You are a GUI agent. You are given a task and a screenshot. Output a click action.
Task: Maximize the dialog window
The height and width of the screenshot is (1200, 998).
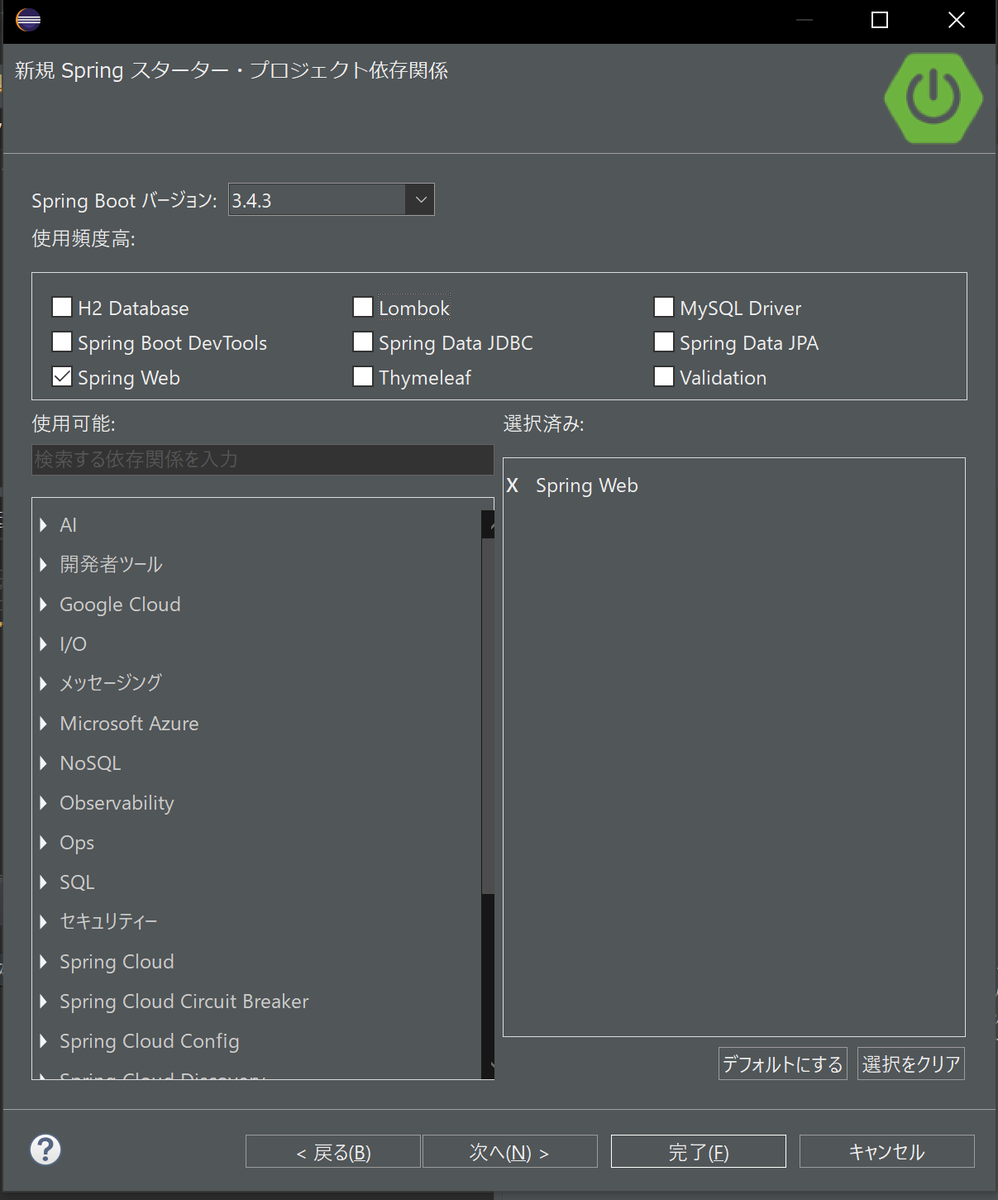point(879,20)
